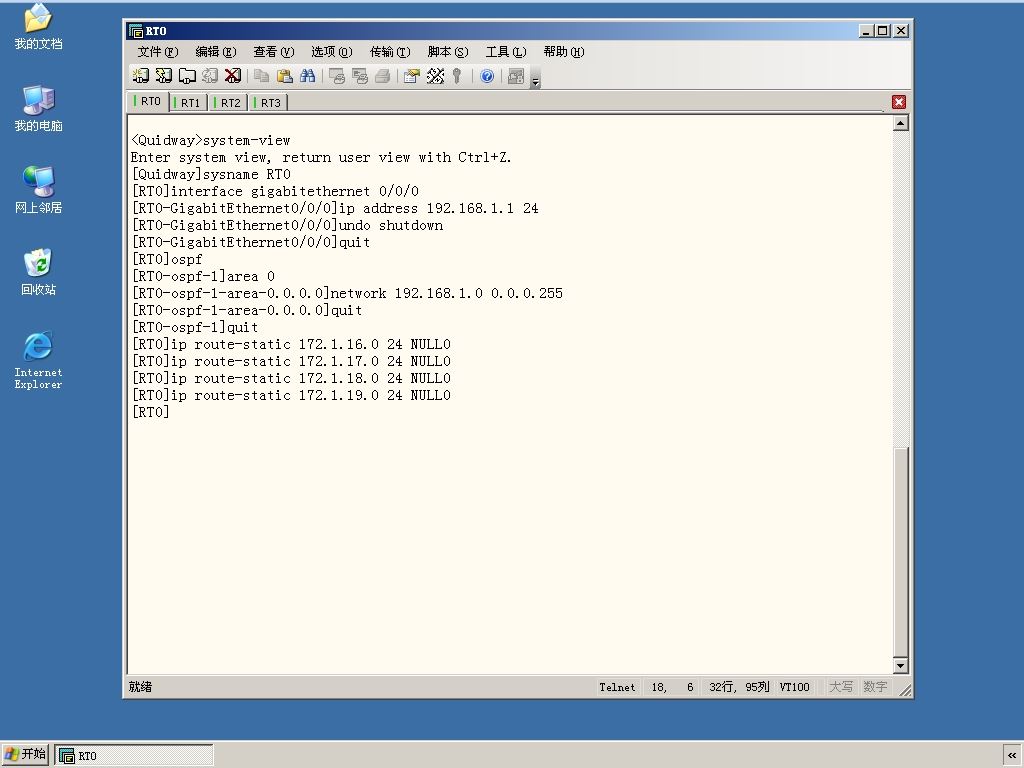Click the Quick Connect lightning icon

(164, 76)
